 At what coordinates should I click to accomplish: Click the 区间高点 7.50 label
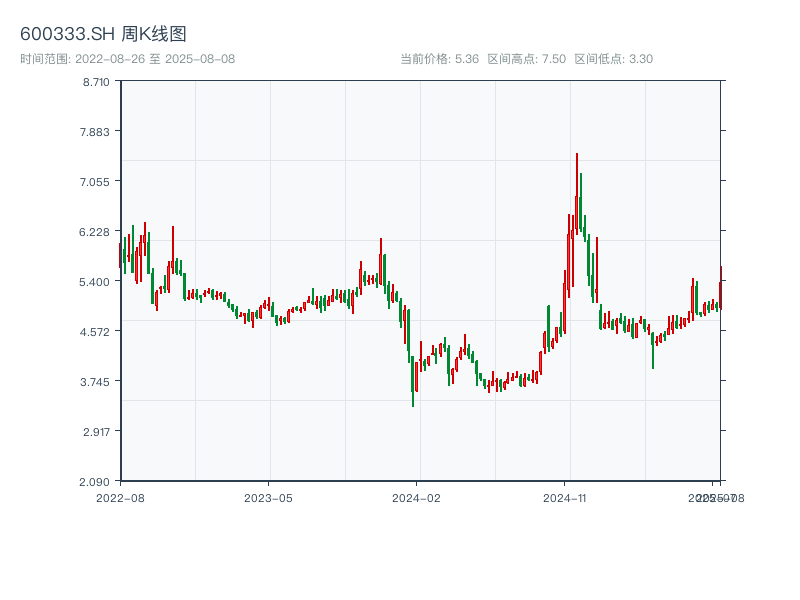(526, 59)
